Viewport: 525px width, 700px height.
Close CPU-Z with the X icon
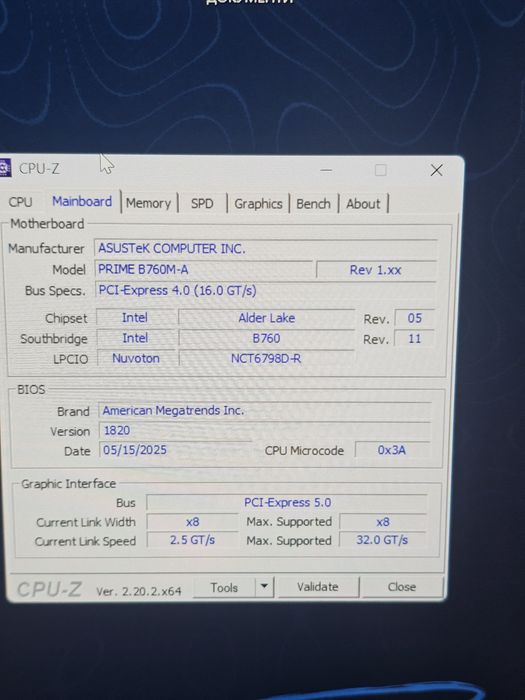point(436,170)
